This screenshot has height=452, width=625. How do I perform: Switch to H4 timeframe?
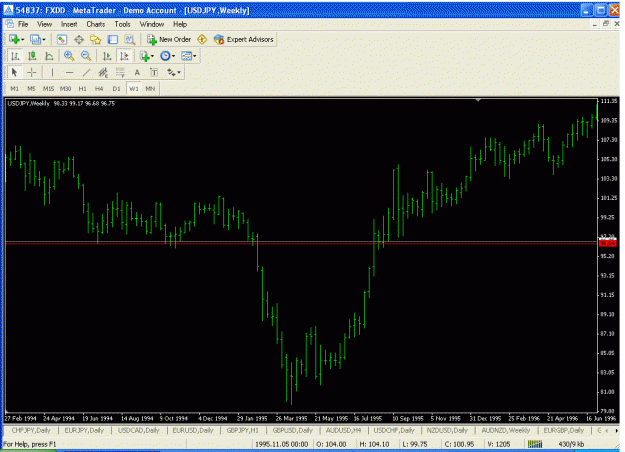coord(99,89)
